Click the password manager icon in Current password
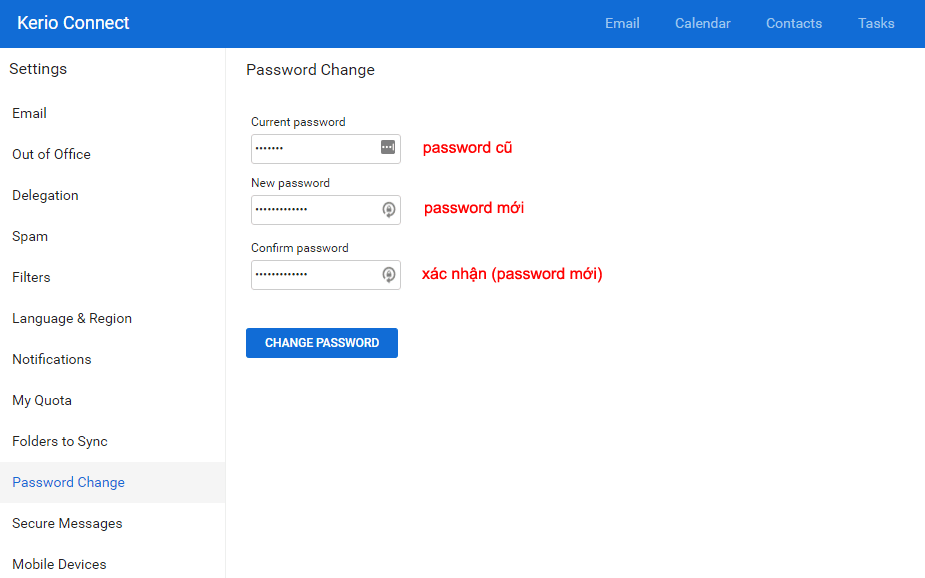 (388, 148)
